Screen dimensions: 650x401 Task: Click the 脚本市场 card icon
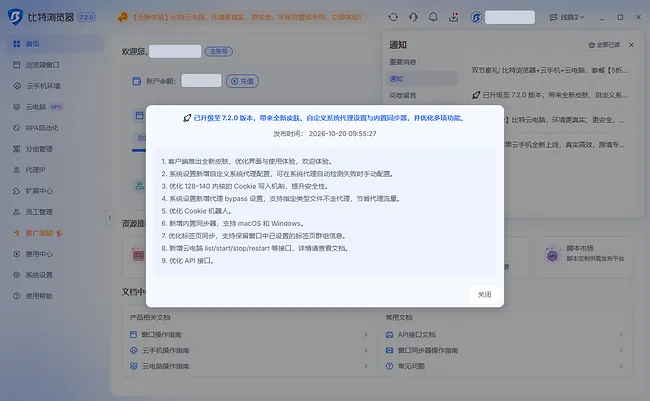tap(552, 255)
